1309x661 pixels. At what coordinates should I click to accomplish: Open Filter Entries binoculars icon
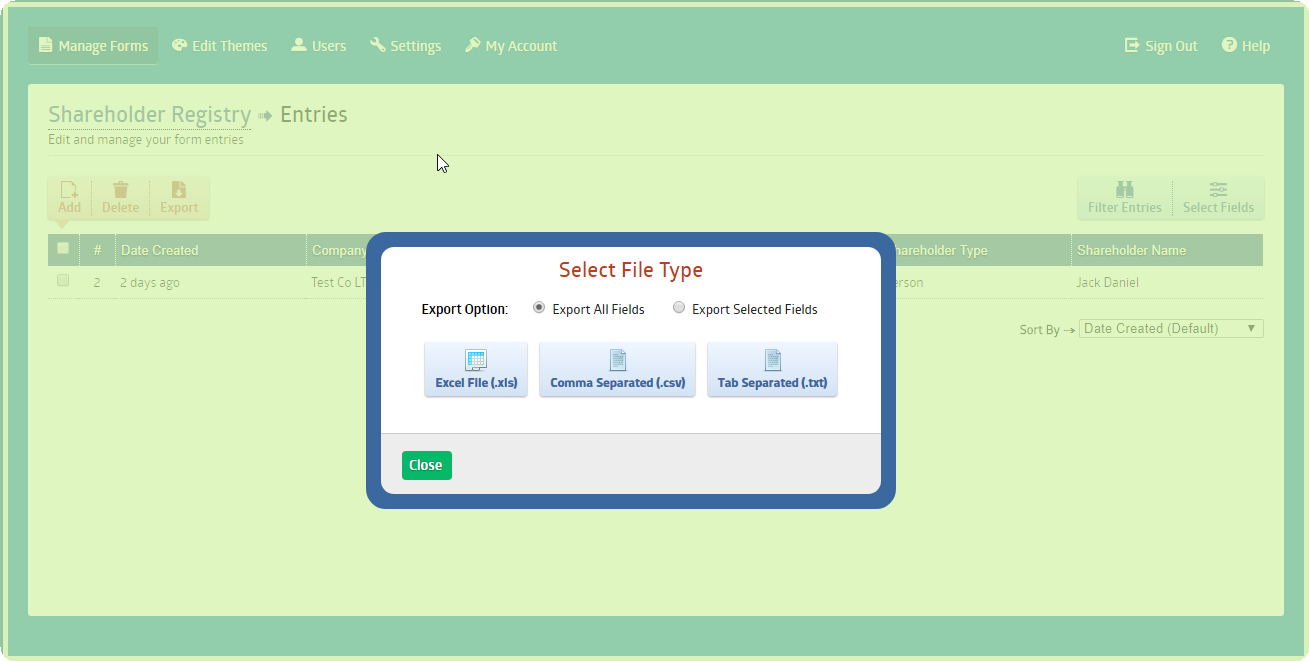point(1124,190)
